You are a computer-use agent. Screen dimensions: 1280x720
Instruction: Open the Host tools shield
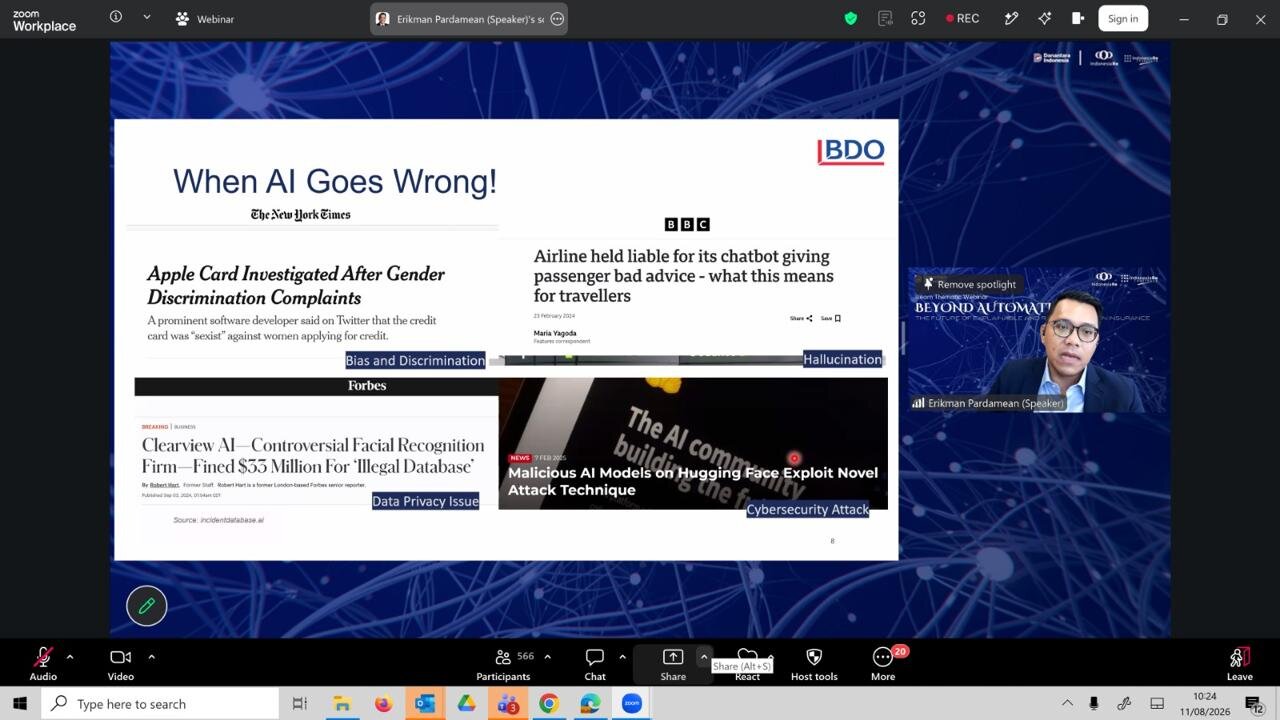(814, 663)
